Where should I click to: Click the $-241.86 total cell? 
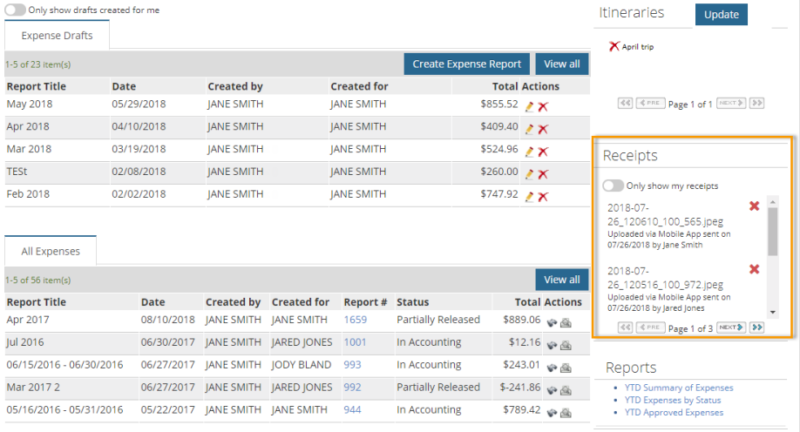click(x=520, y=387)
